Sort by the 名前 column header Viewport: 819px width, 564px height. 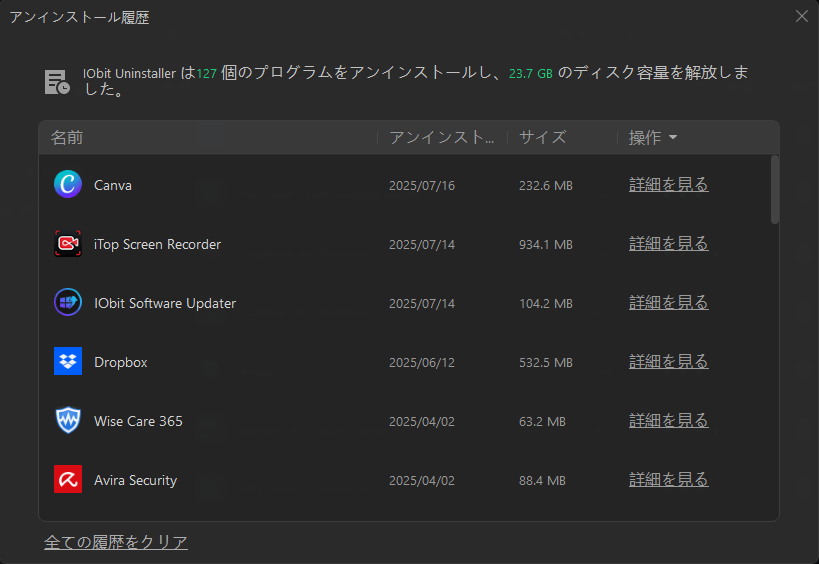pyautogui.click(x=67, y=137)
